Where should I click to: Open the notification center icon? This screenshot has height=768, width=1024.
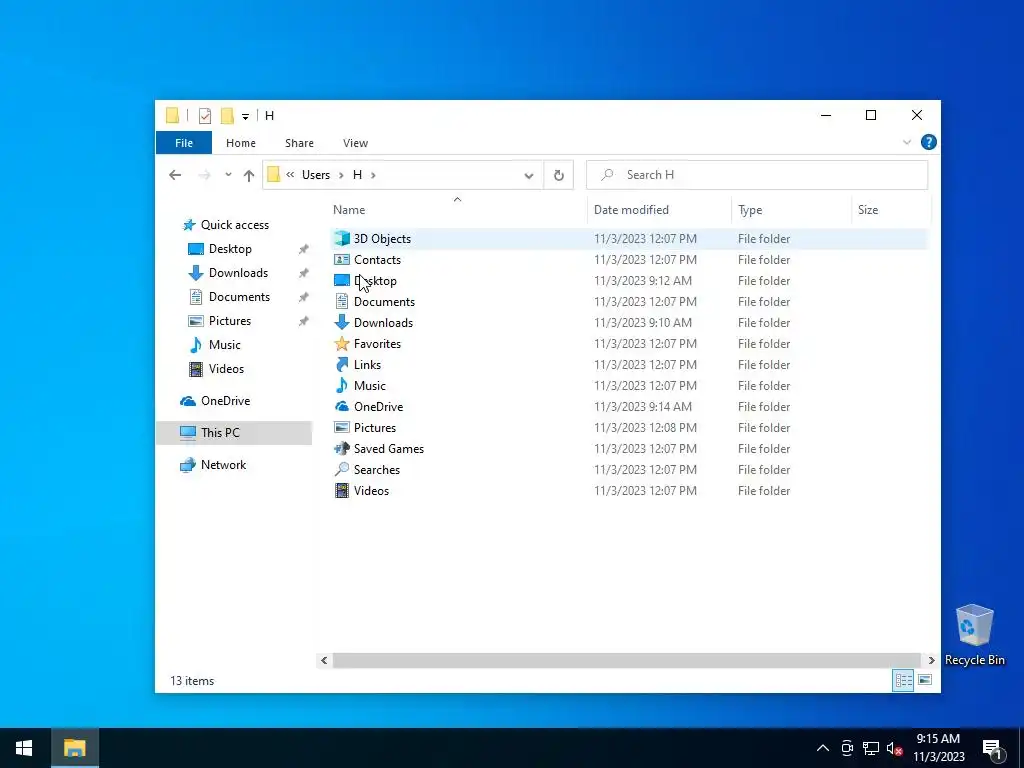click(991, 748)
